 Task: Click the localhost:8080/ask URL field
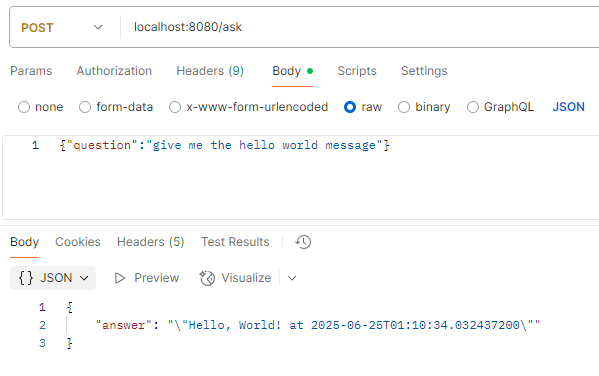click(x=188, y=27)
